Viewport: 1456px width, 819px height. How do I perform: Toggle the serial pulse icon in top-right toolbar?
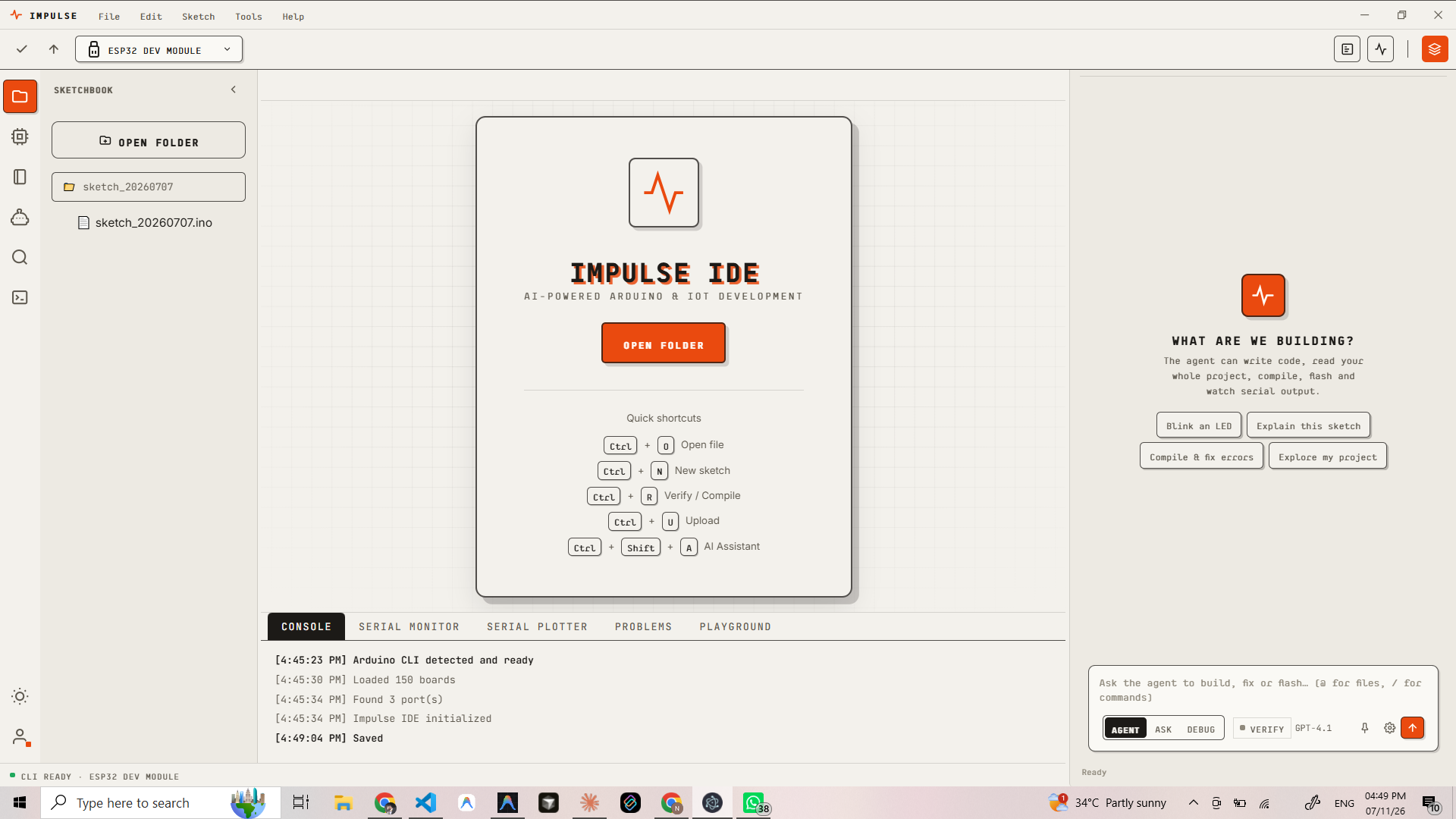[1380, 49]
